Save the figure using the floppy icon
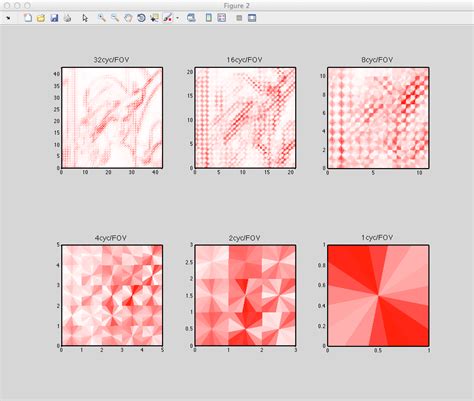The image size is (474, 401). [x=54, y=18]
